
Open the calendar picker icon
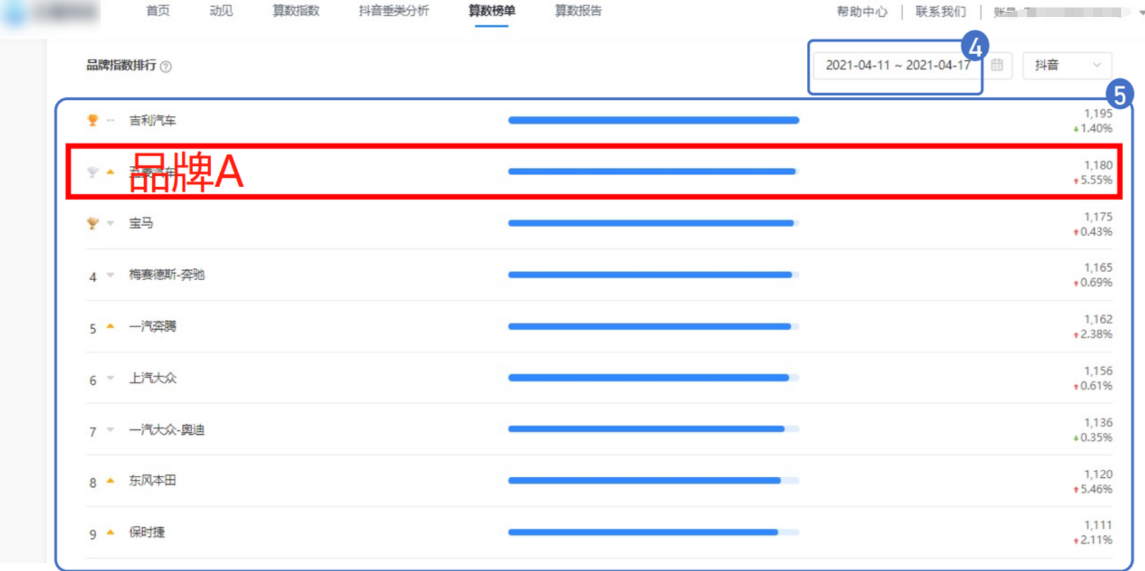(997, 65)
